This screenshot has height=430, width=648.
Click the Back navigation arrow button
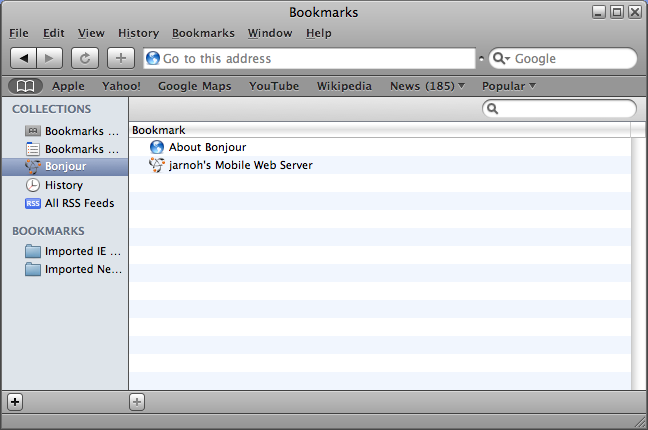(x=24, y=59)
